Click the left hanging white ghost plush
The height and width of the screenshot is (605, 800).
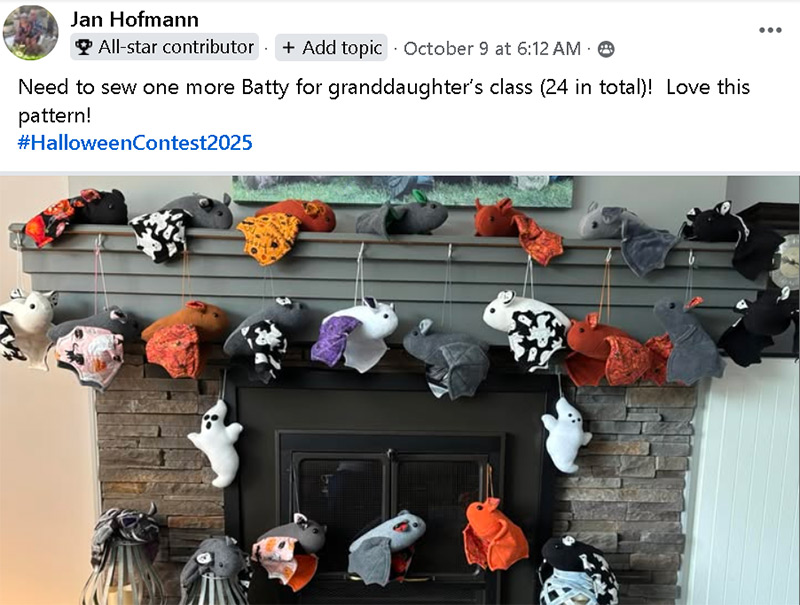click(x=216, y=443)
